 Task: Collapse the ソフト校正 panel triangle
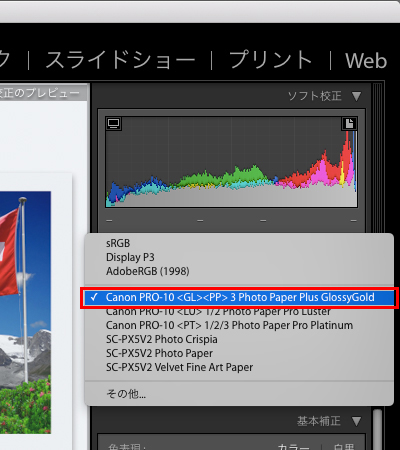(x=356, y=96)
